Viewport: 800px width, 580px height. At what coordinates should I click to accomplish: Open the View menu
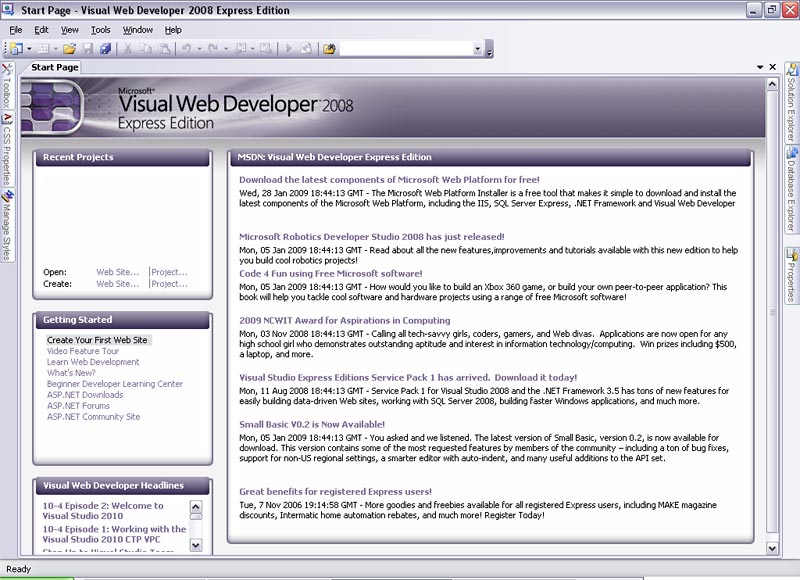(69, 30)
